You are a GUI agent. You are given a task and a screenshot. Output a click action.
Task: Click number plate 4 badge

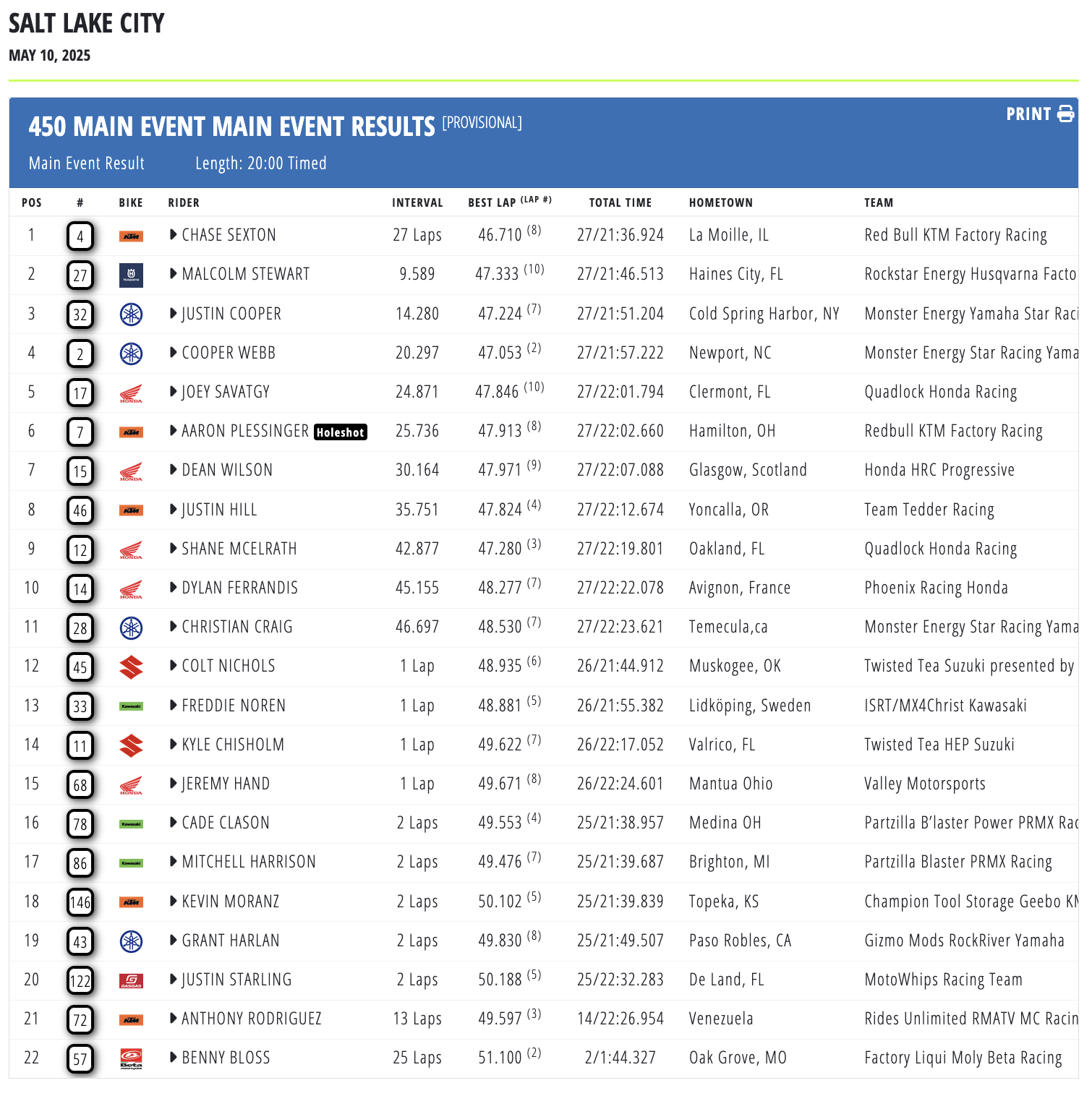click(x=80, y=236)
